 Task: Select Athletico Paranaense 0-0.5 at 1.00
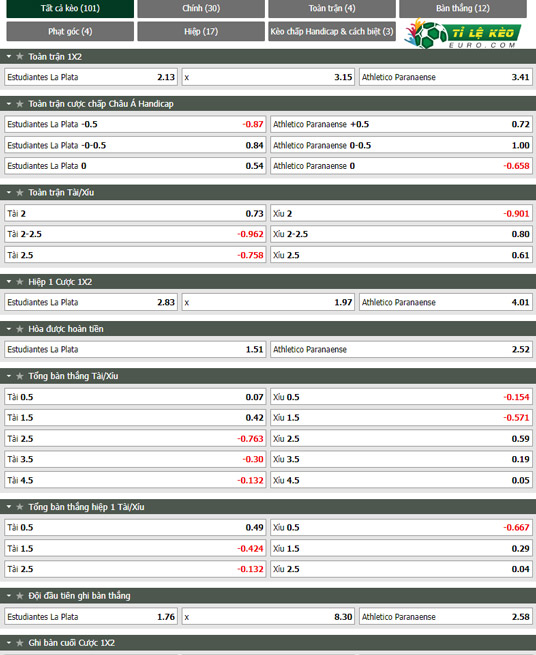(x=401, y=145)
